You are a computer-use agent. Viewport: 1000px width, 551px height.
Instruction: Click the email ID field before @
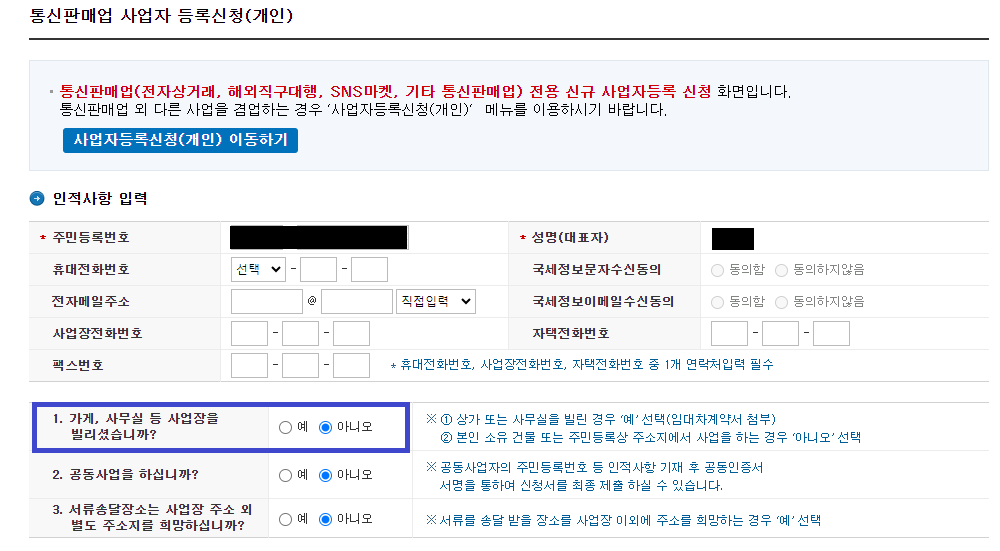pyautogui.click(x=267, y=301)
